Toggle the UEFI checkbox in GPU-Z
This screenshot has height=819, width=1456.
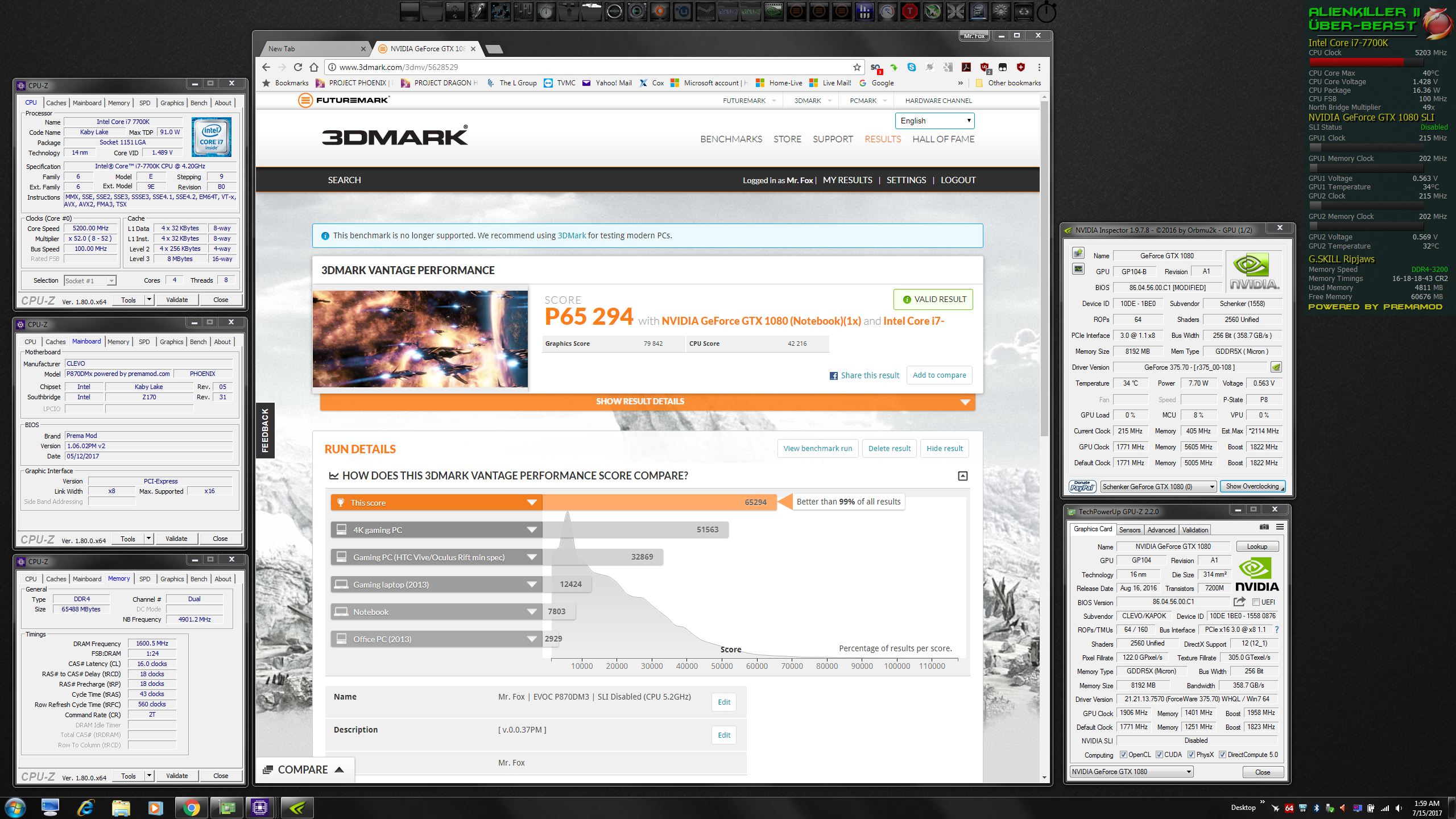(1256, 602)
